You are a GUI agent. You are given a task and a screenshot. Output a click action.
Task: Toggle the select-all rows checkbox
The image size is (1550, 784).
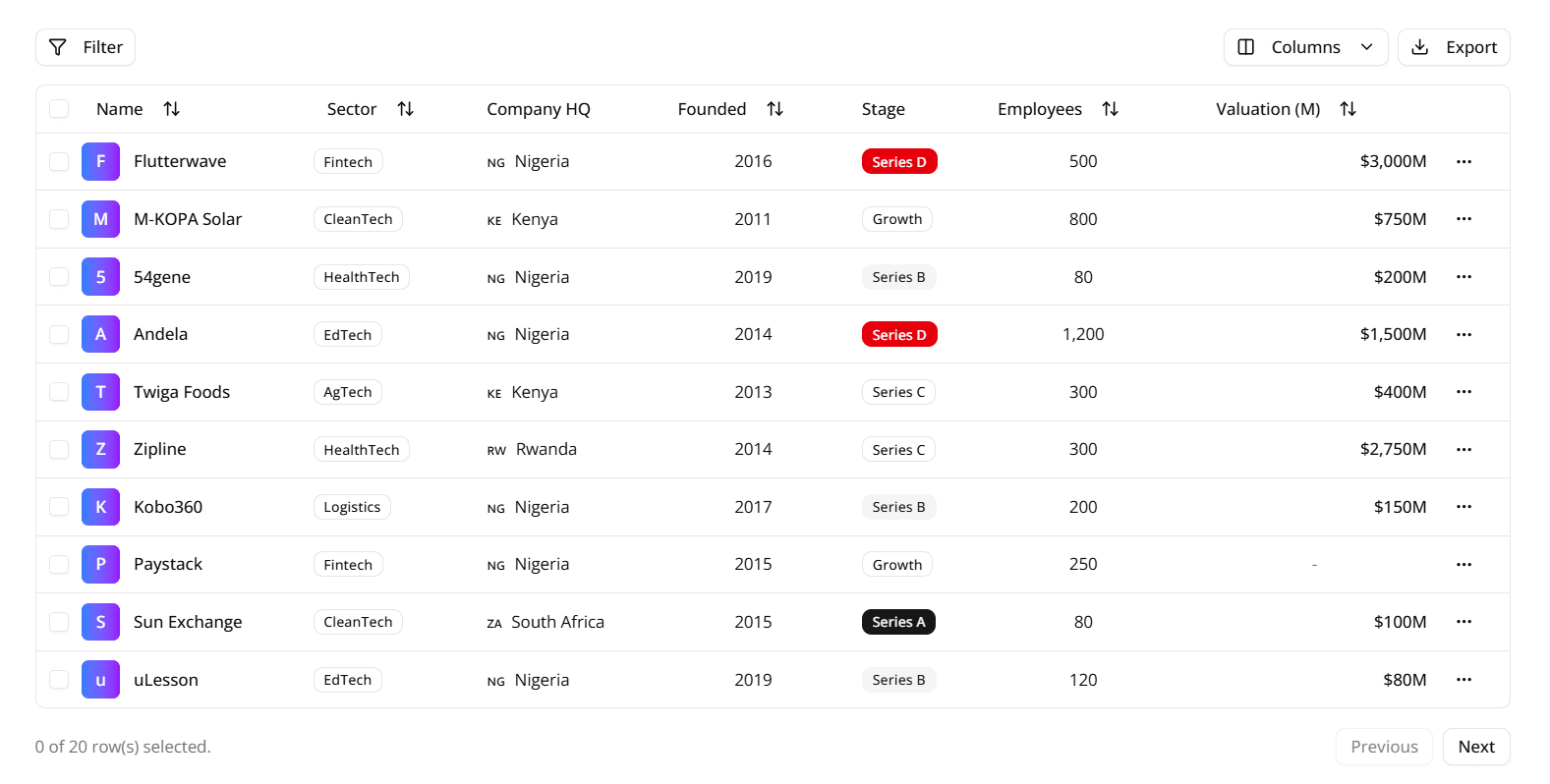tap(59, 109)
